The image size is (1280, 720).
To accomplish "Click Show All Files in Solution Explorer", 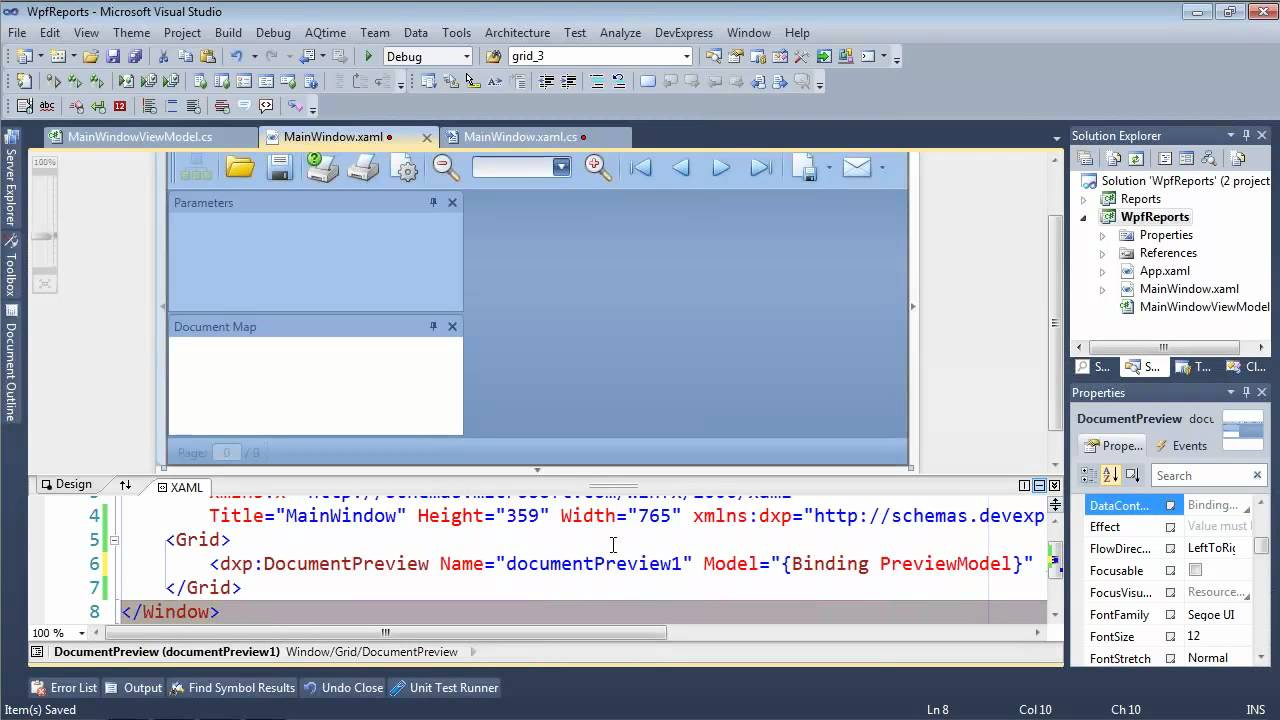I will point(1113,158).
